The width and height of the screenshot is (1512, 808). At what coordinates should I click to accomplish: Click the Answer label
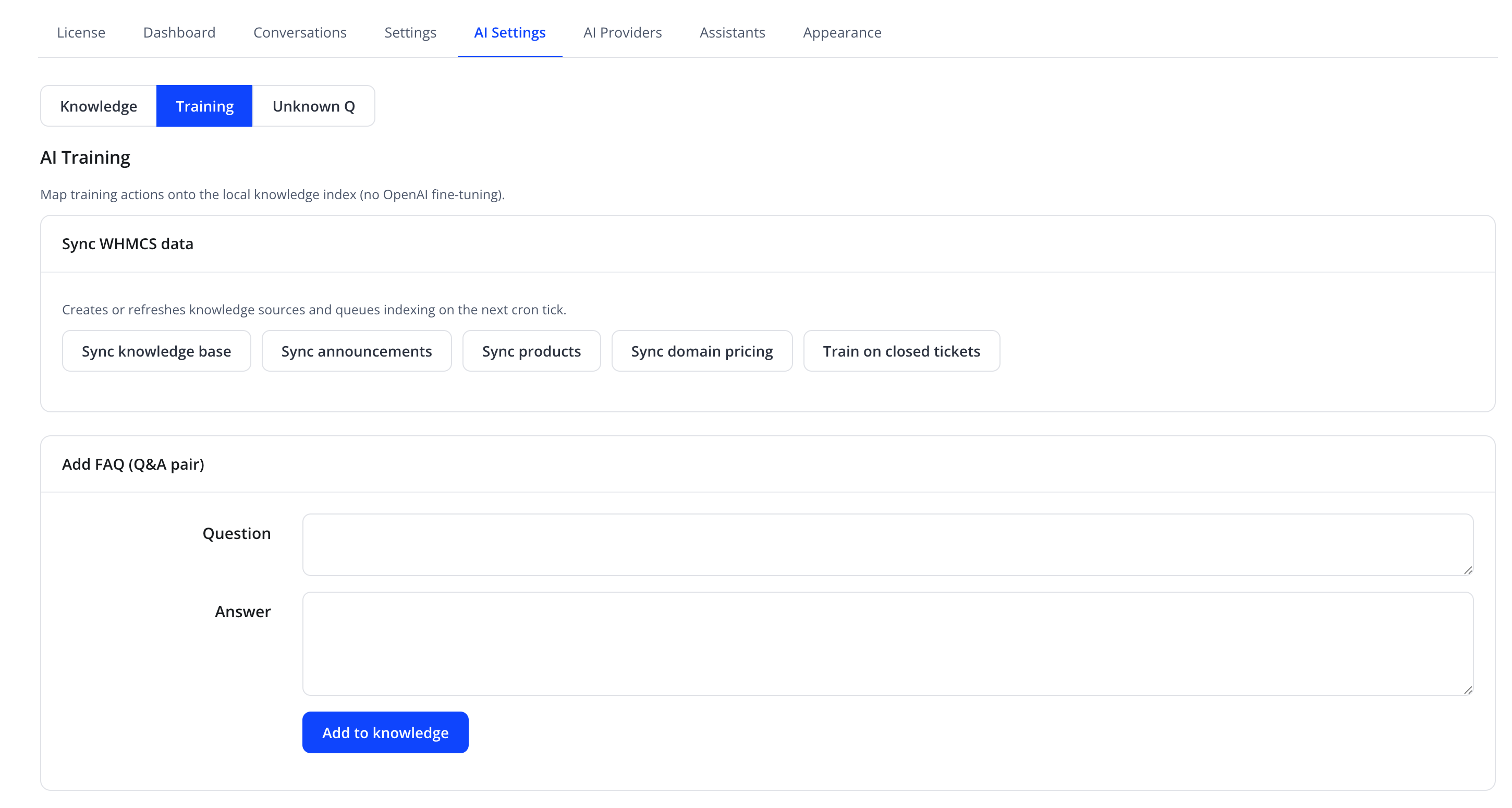[242, 611]
